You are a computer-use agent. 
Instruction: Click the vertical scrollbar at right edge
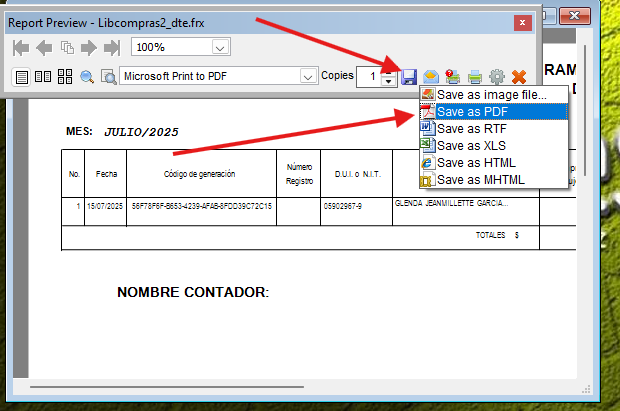[585, 110]
